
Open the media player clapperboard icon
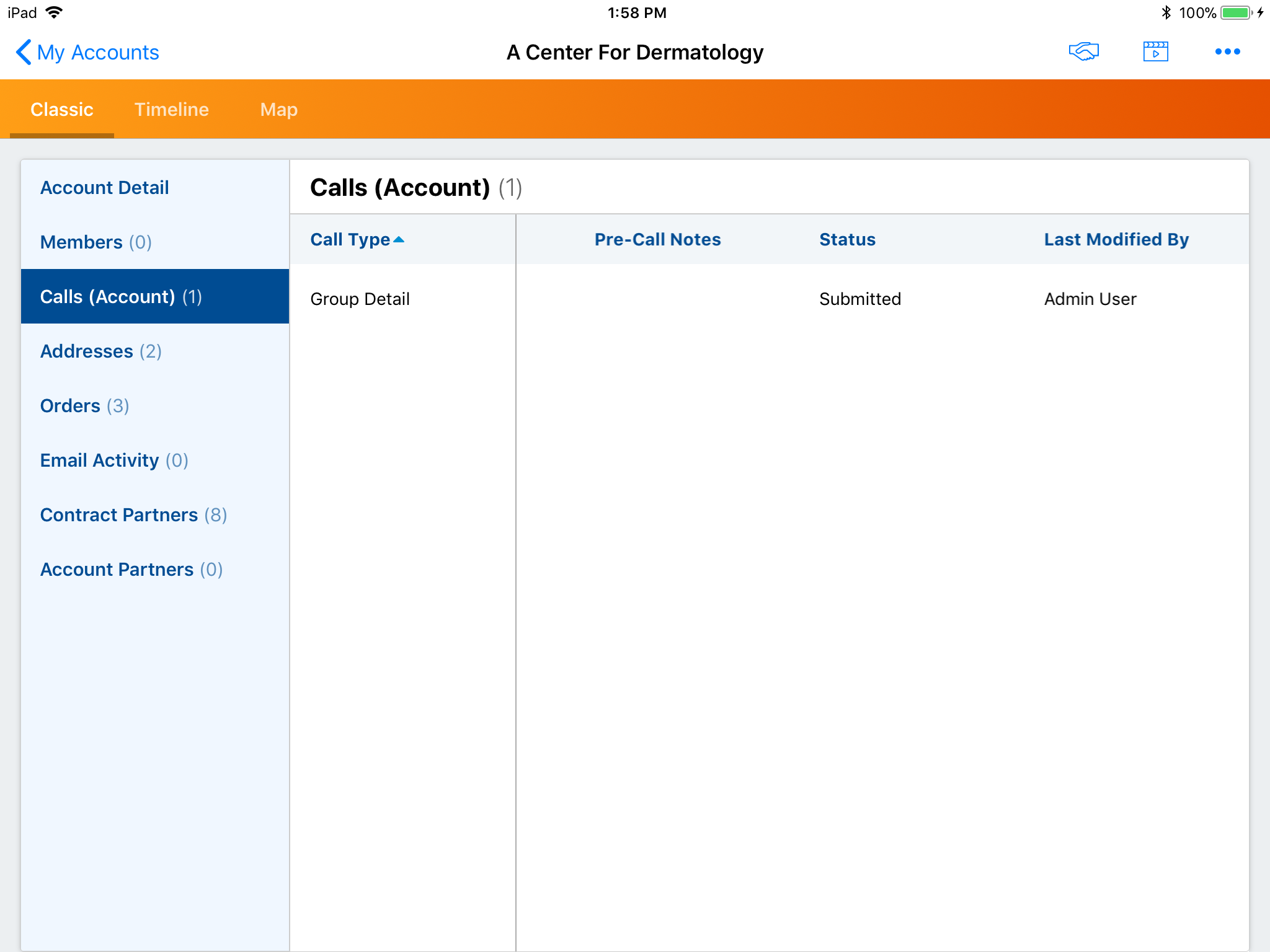1155,52
